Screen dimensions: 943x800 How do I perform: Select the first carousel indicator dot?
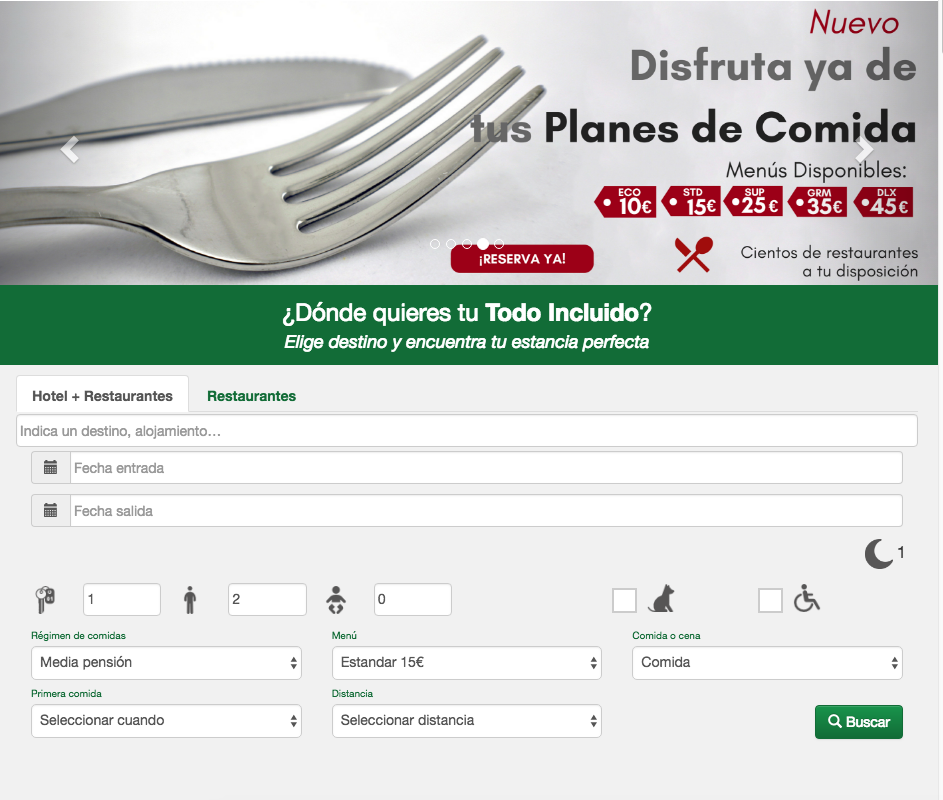(435, 244)
